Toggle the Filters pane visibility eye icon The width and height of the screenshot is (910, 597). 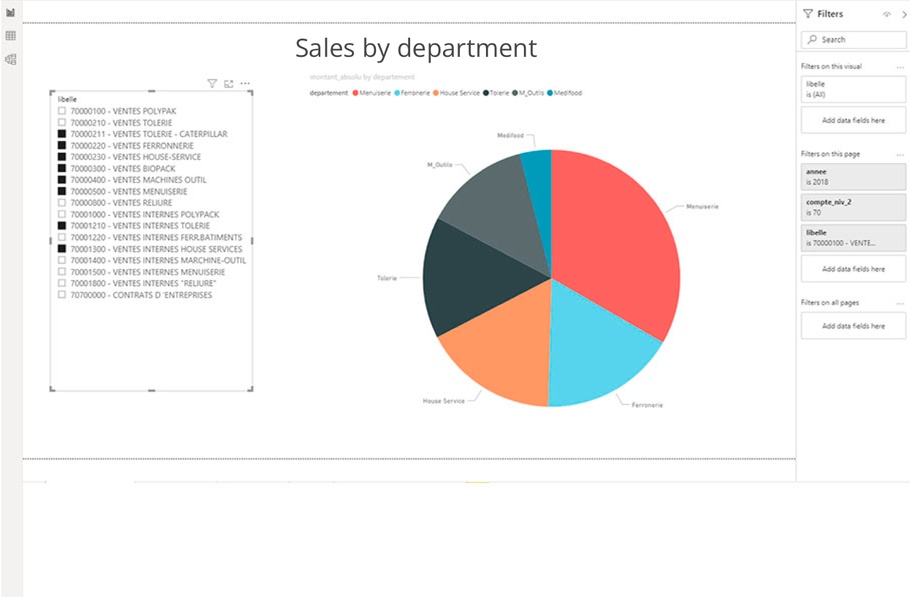click(886, 14)
